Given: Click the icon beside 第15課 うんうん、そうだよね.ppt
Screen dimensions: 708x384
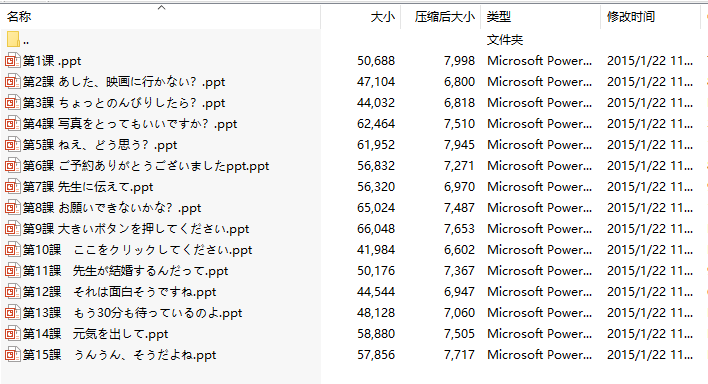Looking at the screenshot, I should point(13,355).
